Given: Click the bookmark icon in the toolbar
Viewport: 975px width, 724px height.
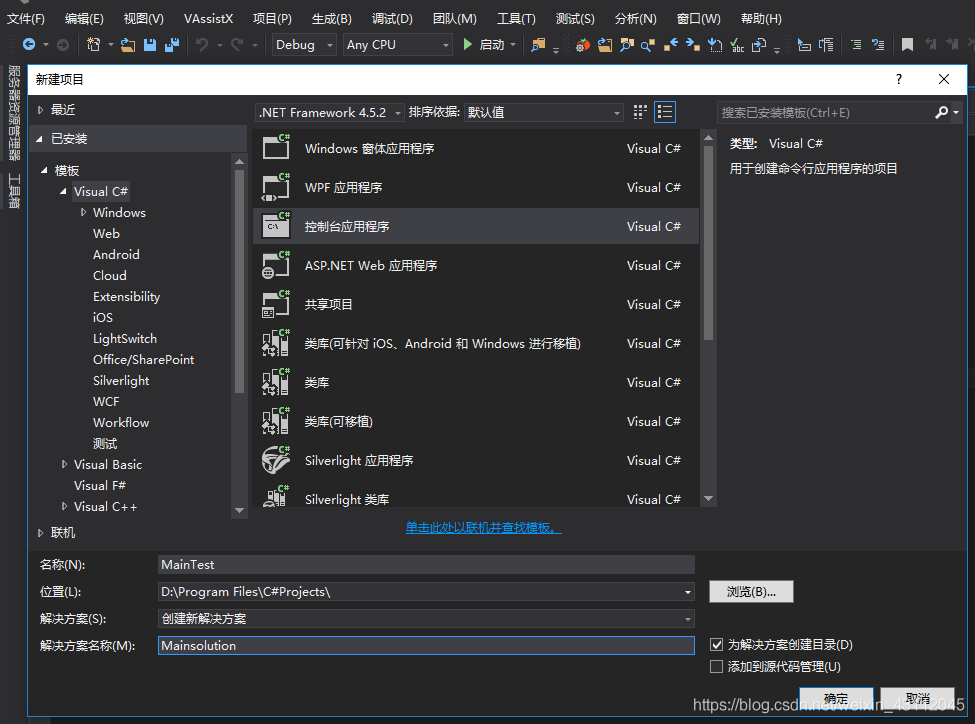Looking at the screenshot, I should point(907,45).
